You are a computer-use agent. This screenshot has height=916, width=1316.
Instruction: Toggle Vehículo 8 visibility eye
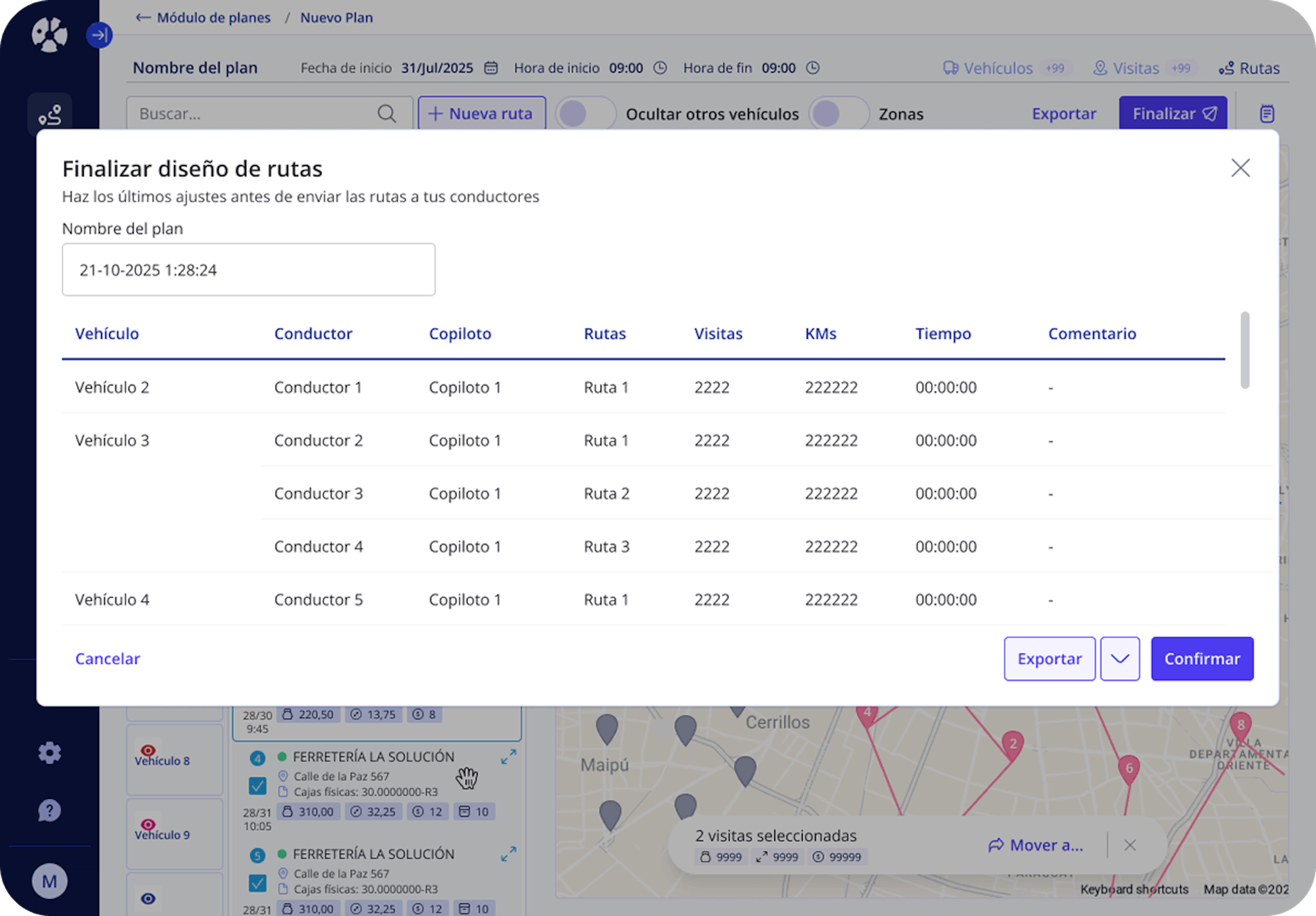(148, 750)
